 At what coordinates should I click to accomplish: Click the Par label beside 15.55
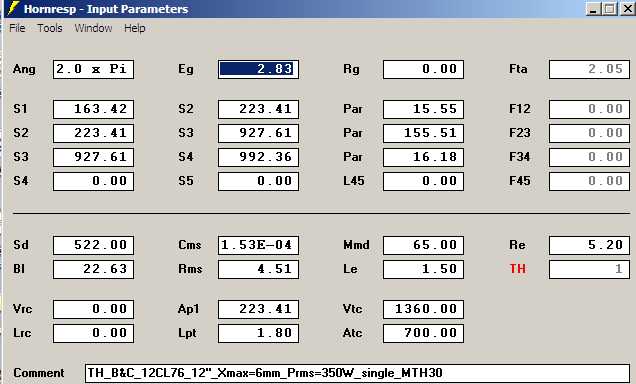352,109
